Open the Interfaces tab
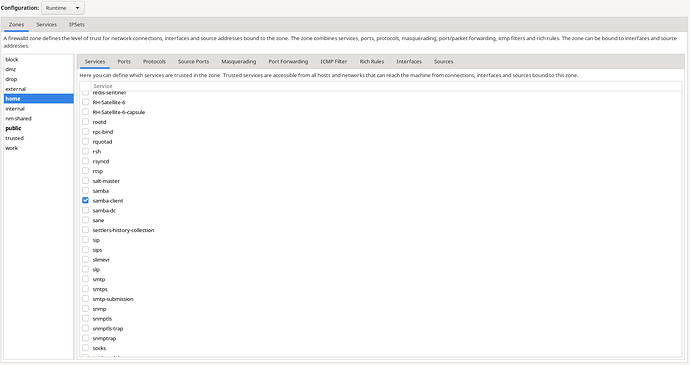 (409, 62)
